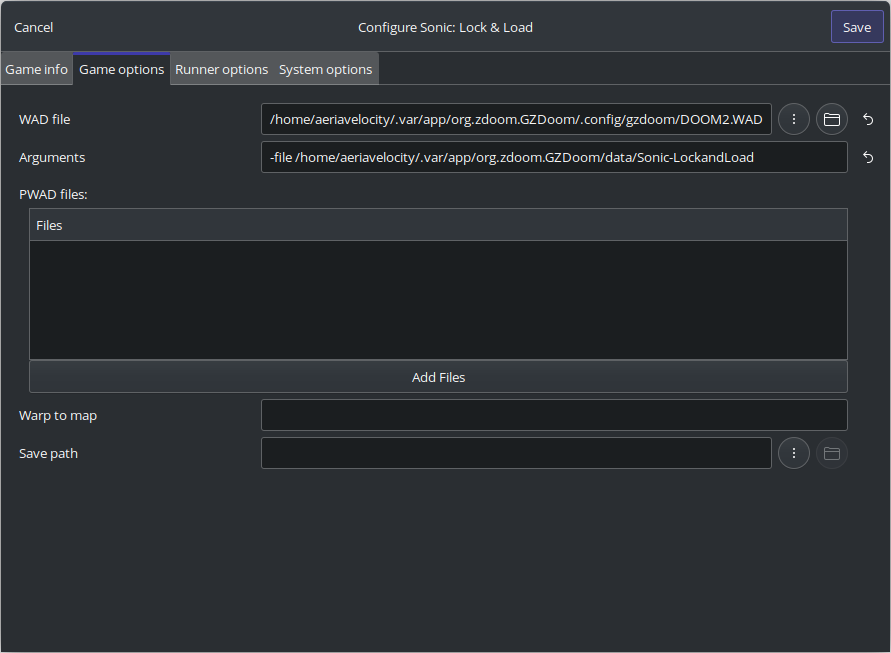Open the Save path three-dot menu

(793, 454)
